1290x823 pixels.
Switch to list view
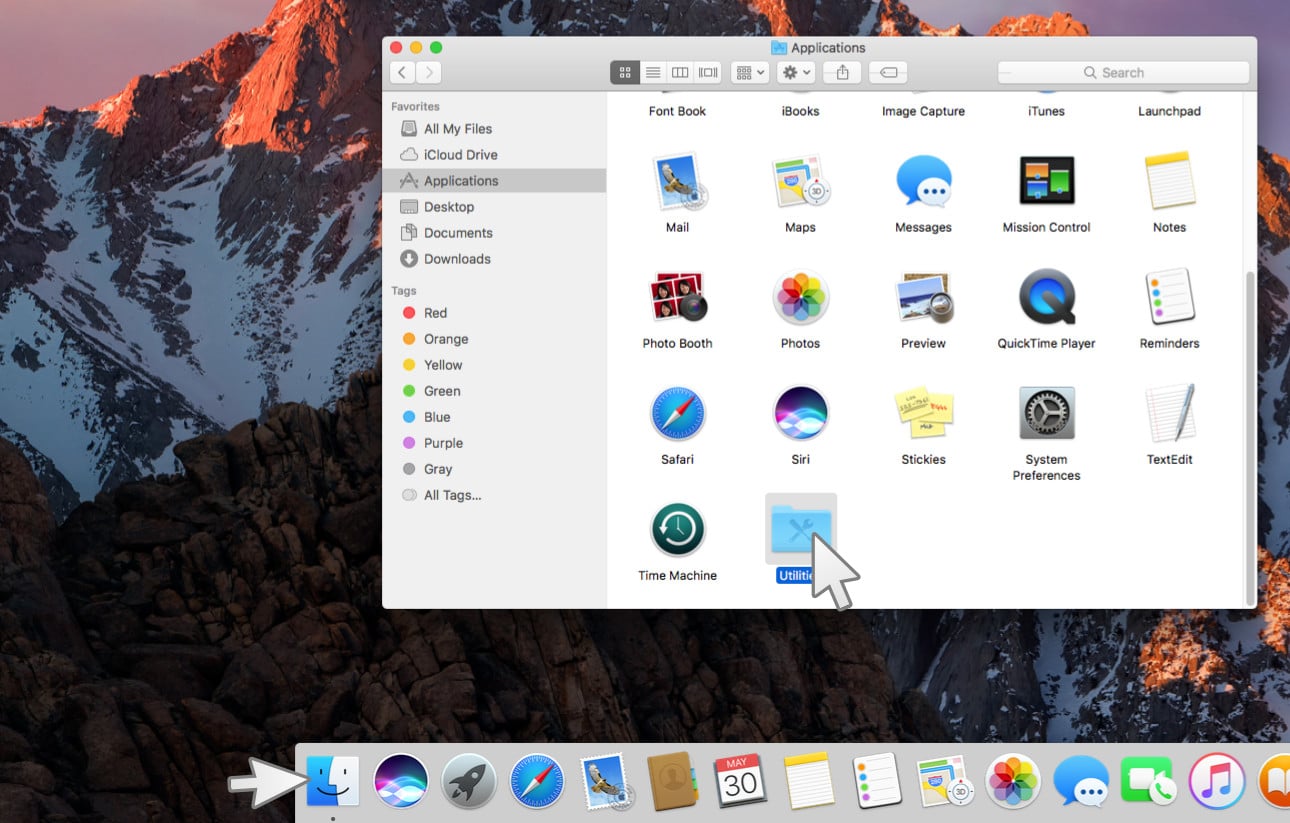652,72
